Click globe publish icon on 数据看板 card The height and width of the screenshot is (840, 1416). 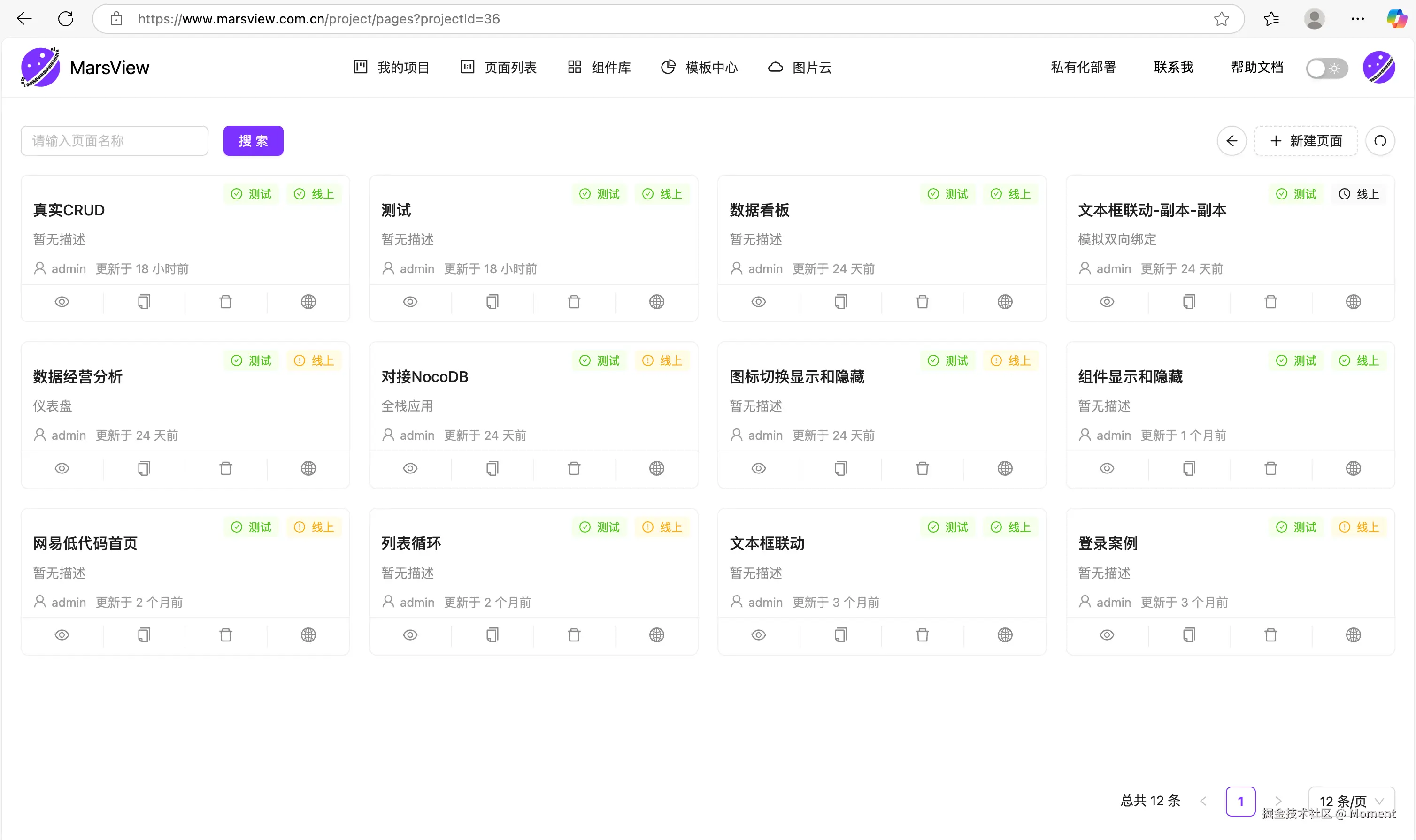tap(1005, 302)
